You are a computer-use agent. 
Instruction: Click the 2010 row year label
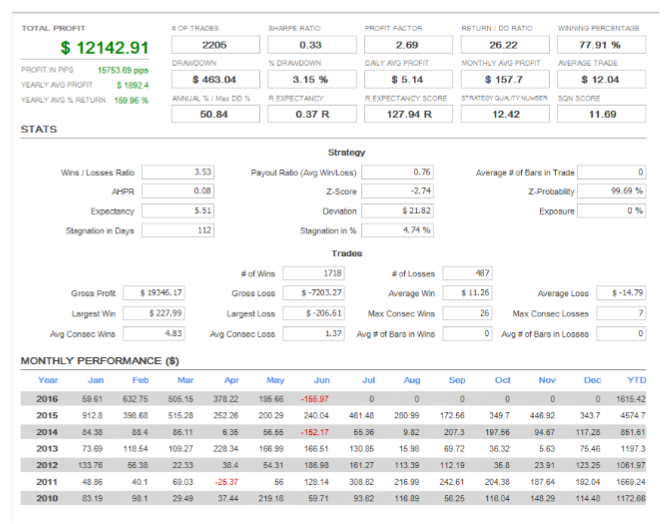click(x=48, y=497)
